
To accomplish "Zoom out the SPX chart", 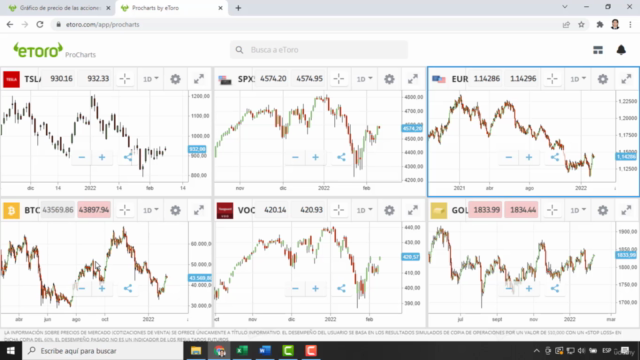I will [295, 157].
